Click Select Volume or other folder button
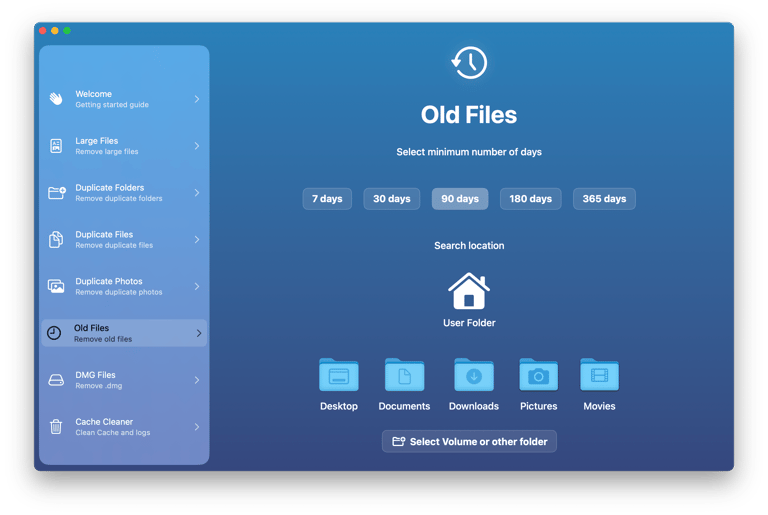This screenshot has height=515, width=768. pos(469,441)
